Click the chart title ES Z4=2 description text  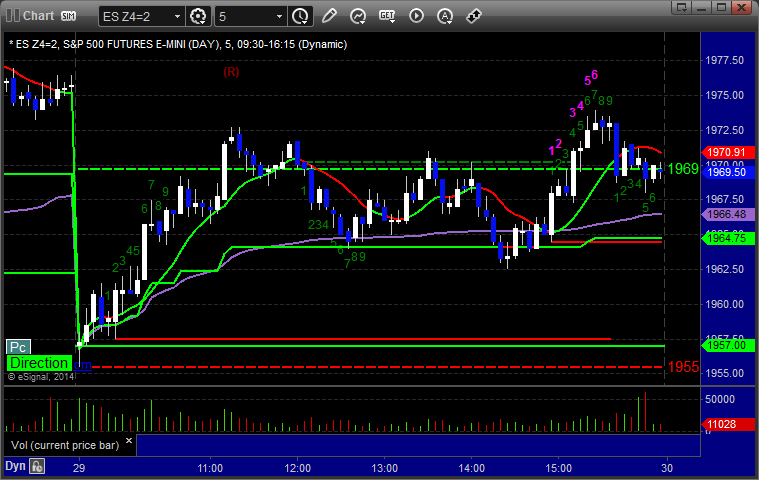click(178, 45)
